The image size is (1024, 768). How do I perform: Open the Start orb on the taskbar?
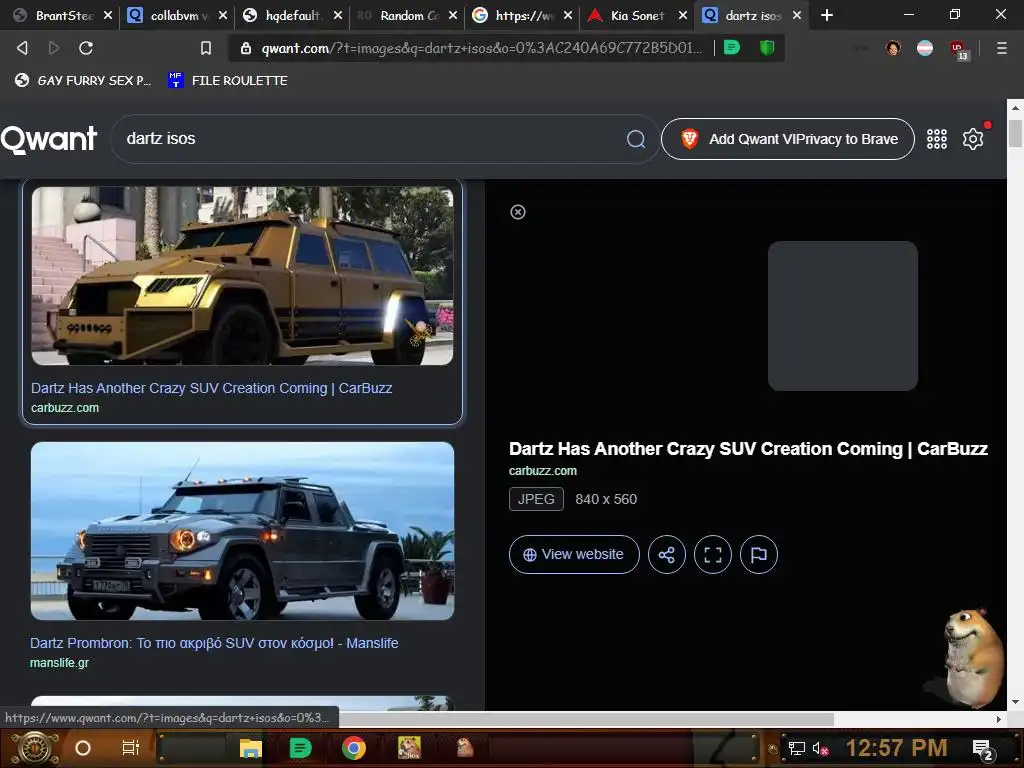point(34,748)
